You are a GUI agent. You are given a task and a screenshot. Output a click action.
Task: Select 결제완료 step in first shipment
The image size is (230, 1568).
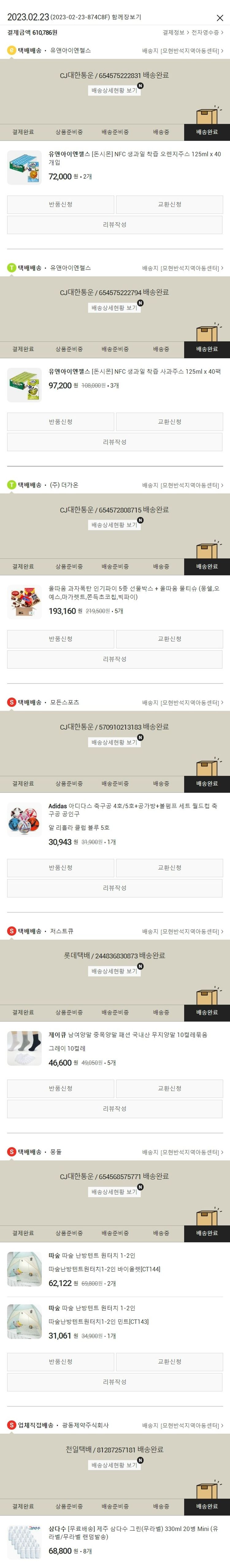[x=23, y=132]
